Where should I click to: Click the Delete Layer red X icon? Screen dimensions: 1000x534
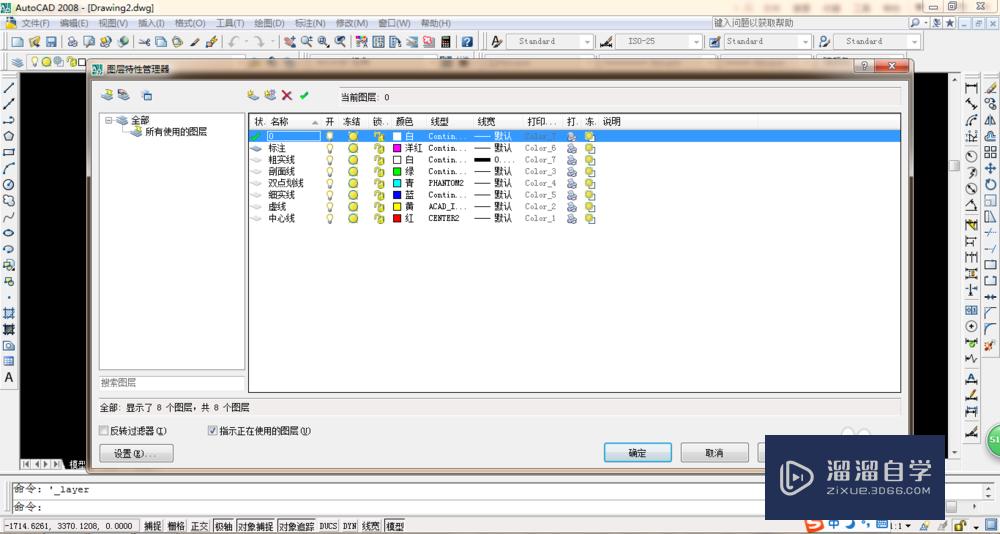click(x=287, y=96)
